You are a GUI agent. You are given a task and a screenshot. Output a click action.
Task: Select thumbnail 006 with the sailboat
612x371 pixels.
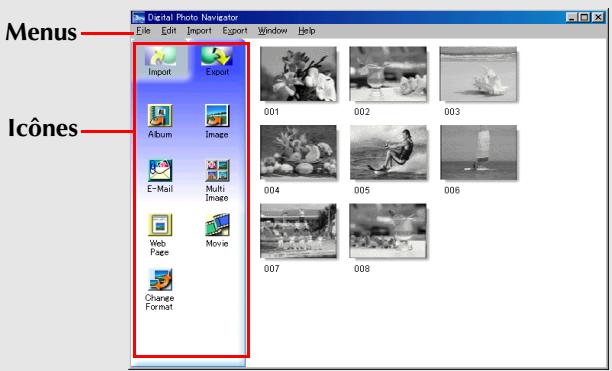coord(479,153)
